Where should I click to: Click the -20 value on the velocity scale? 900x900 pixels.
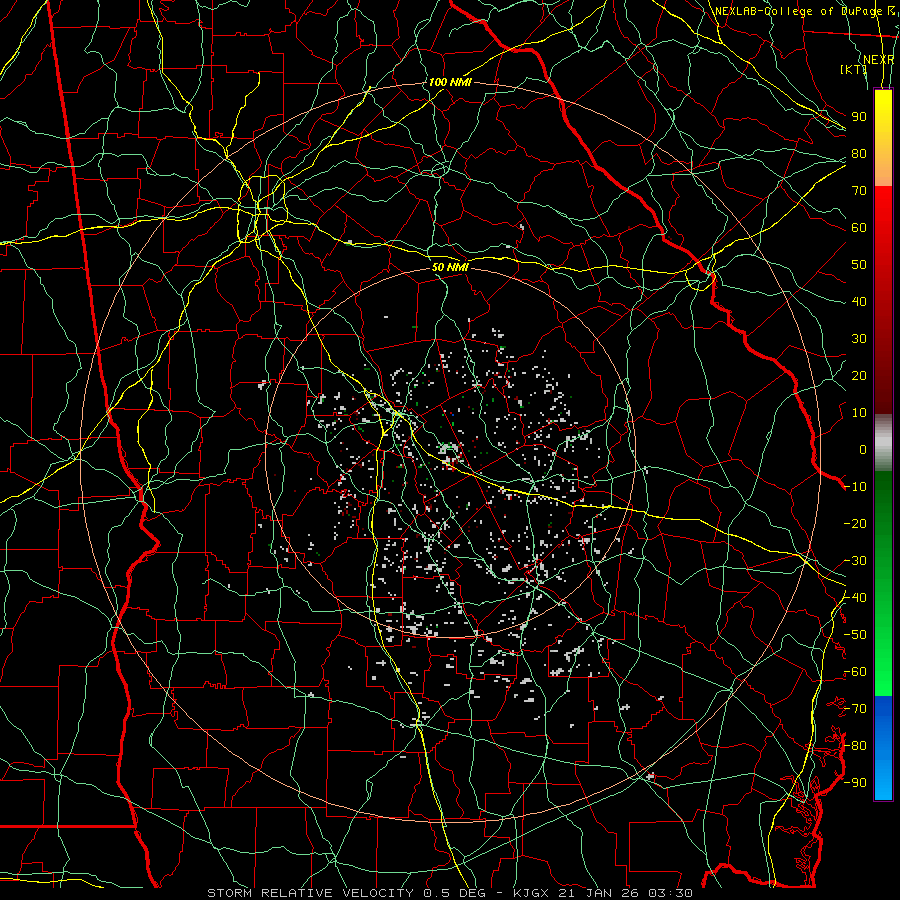[x=855, y=524]
